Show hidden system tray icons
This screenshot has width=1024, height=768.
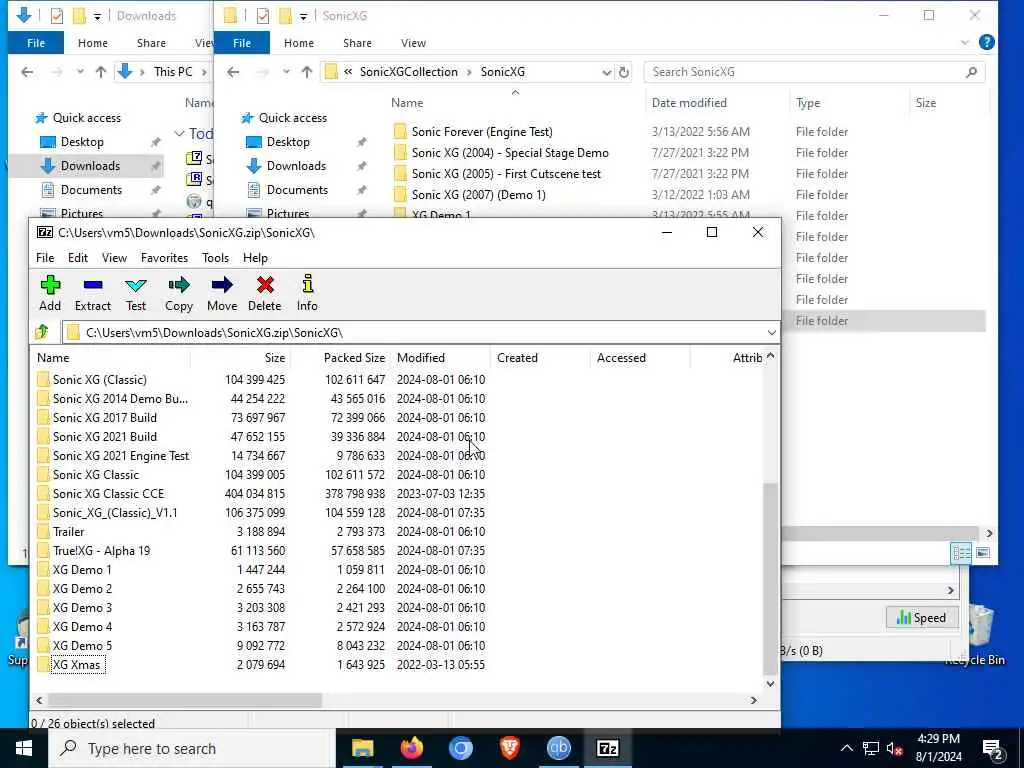click(846, 748)
